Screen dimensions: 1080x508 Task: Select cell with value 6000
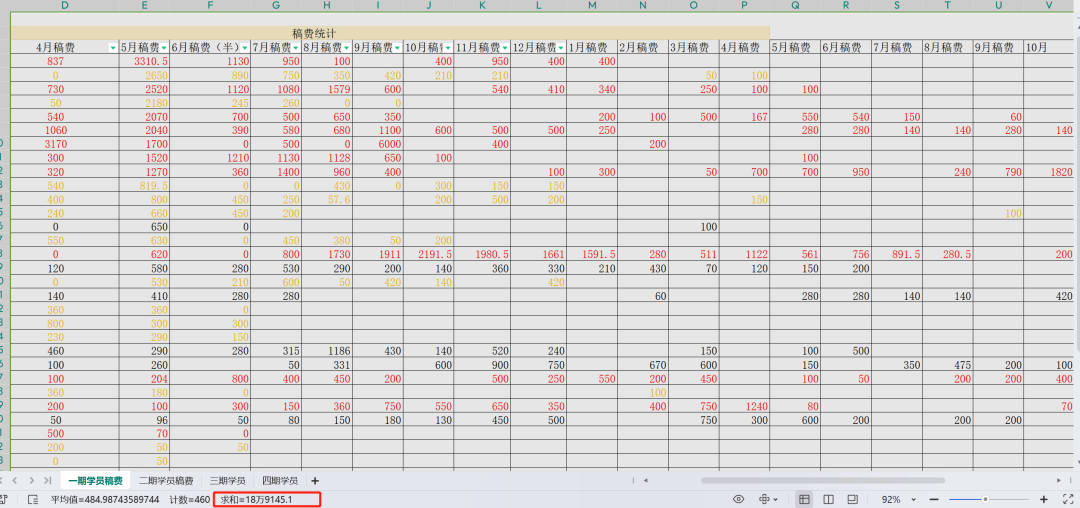click(377, 144)
